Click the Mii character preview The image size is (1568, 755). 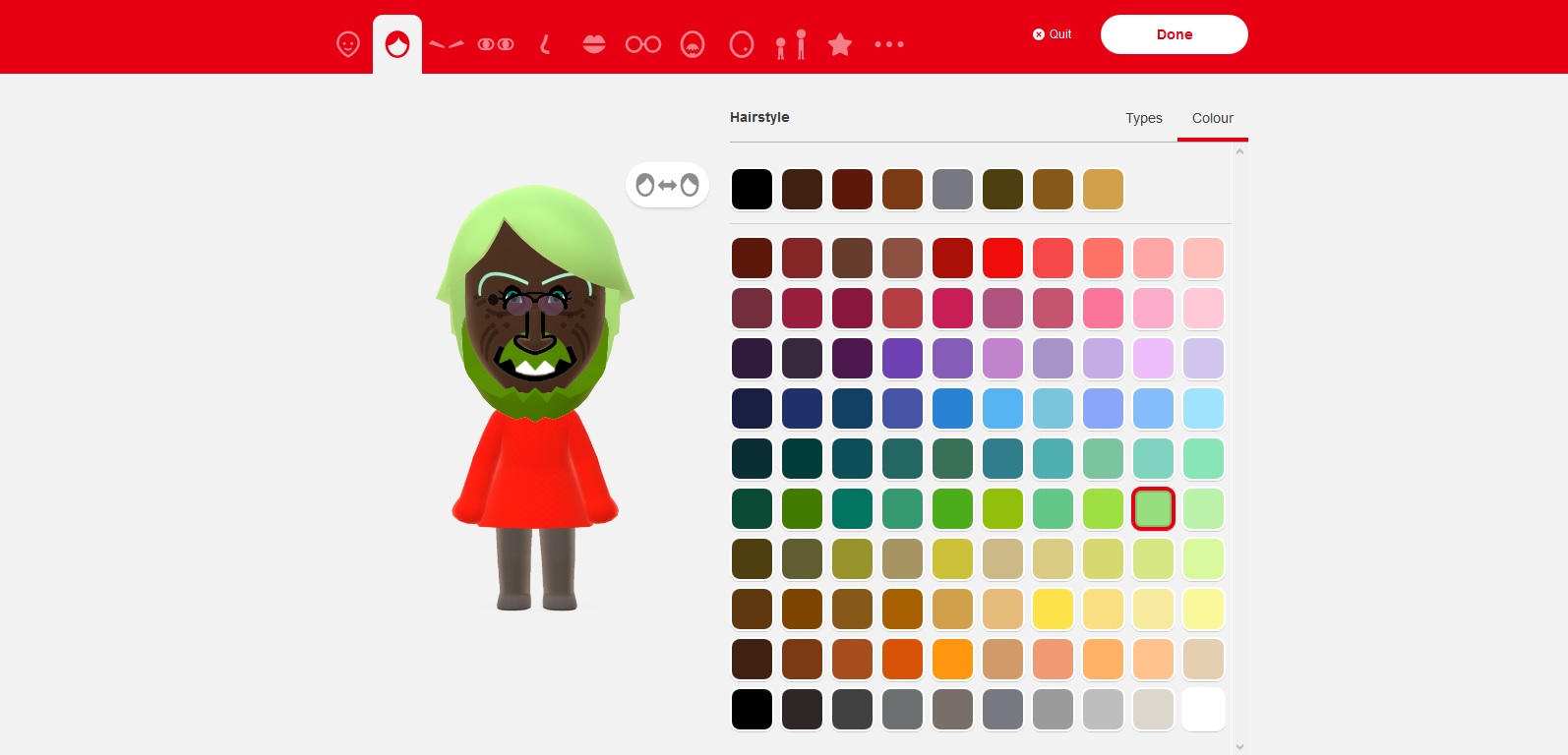[x=535, y=398]
